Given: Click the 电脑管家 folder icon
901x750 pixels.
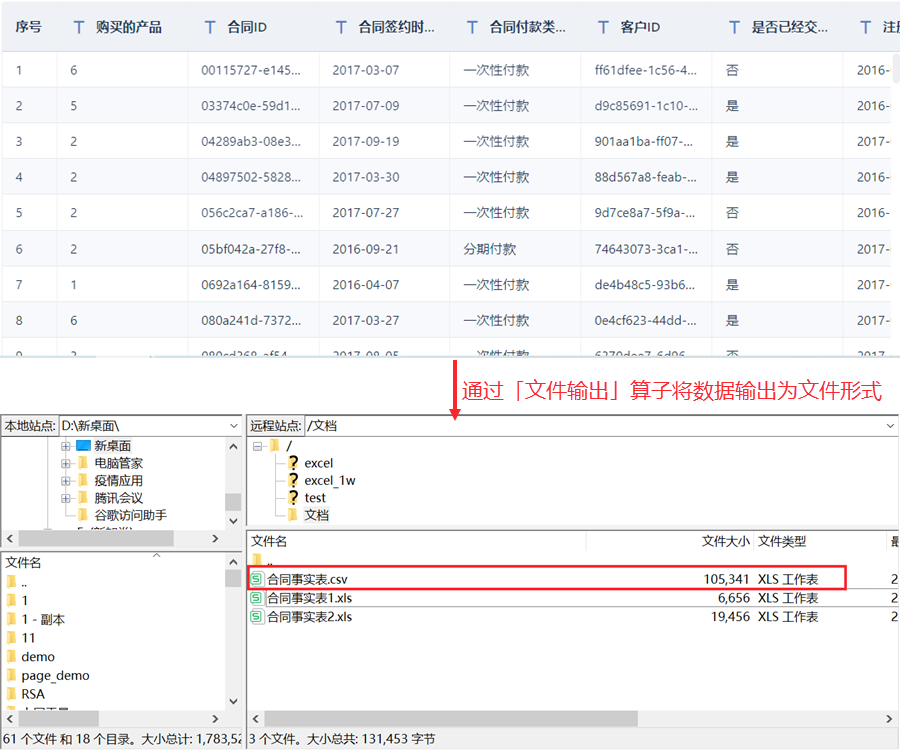Looking at the screenshot, I should [x=83, y=463].
